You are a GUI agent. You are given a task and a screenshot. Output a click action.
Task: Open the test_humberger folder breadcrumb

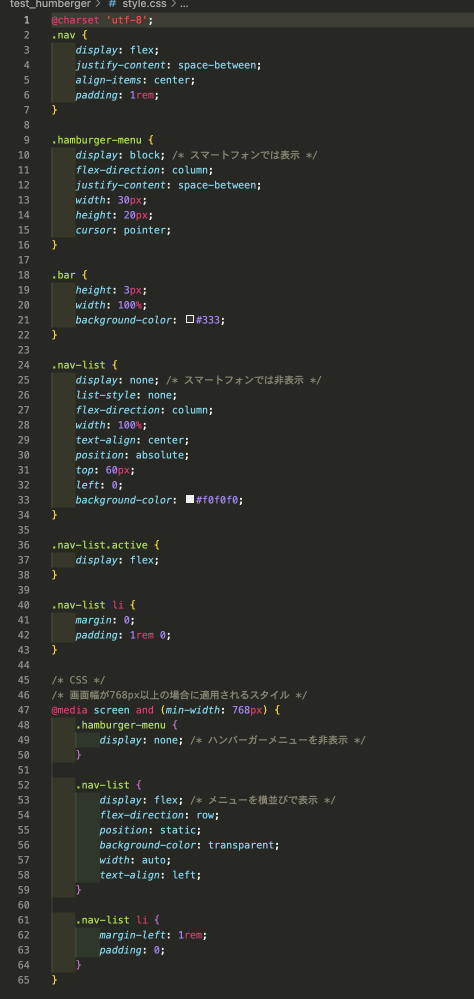(50, 4)
